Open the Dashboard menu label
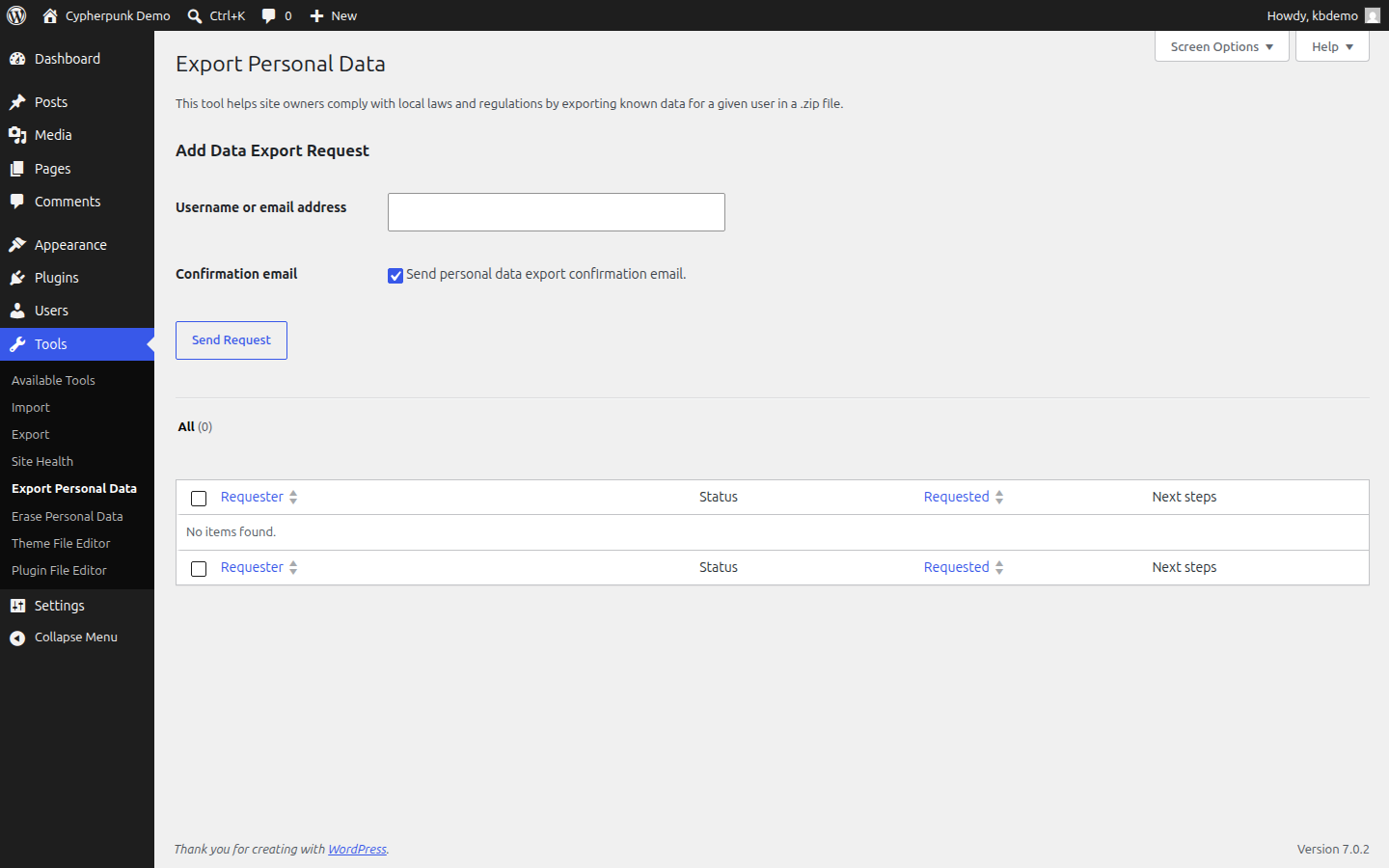This screenshot has width=1389, height=868. point(68,59)
